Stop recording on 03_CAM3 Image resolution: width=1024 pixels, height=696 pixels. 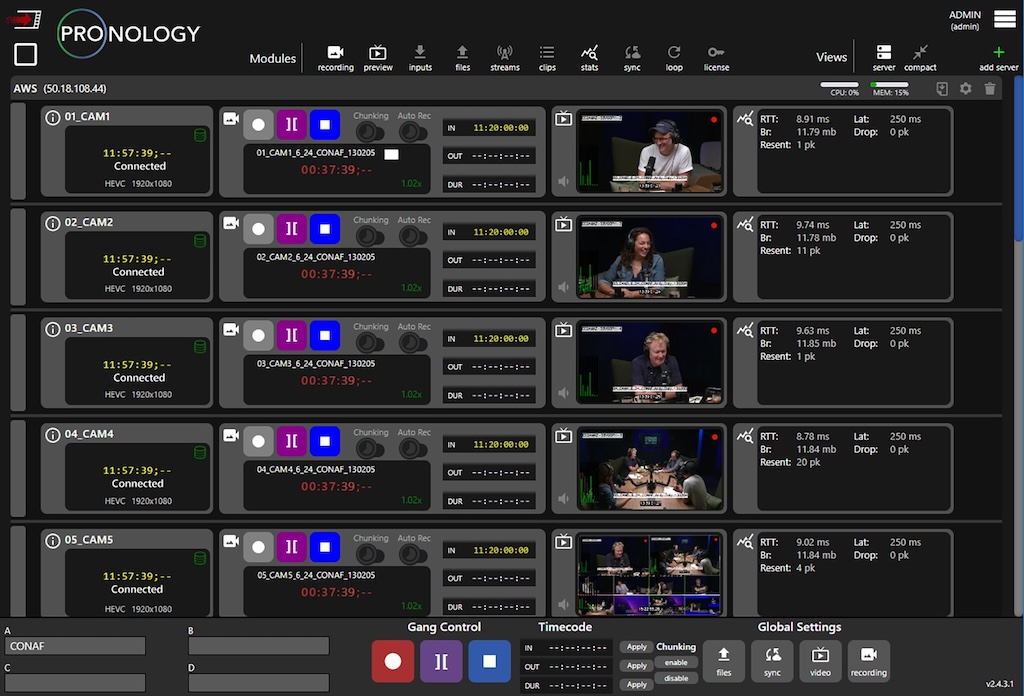(325, 336)
